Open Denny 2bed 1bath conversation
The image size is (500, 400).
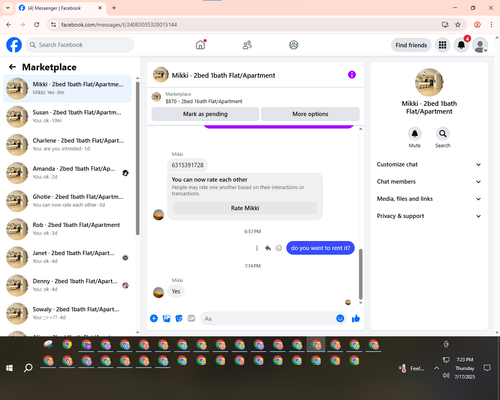pyautogui.click(x=67, y=285)
